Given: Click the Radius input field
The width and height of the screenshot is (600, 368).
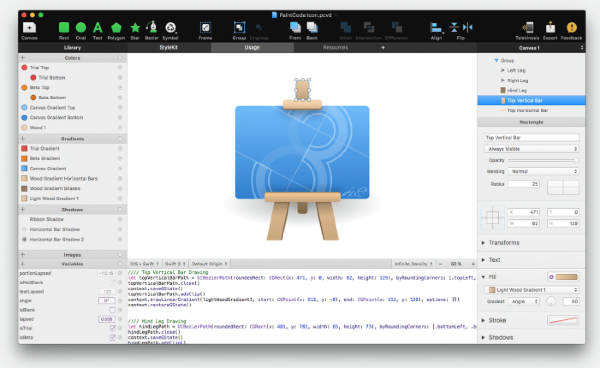Looking at the screenshot, I should tap(523, 184).
